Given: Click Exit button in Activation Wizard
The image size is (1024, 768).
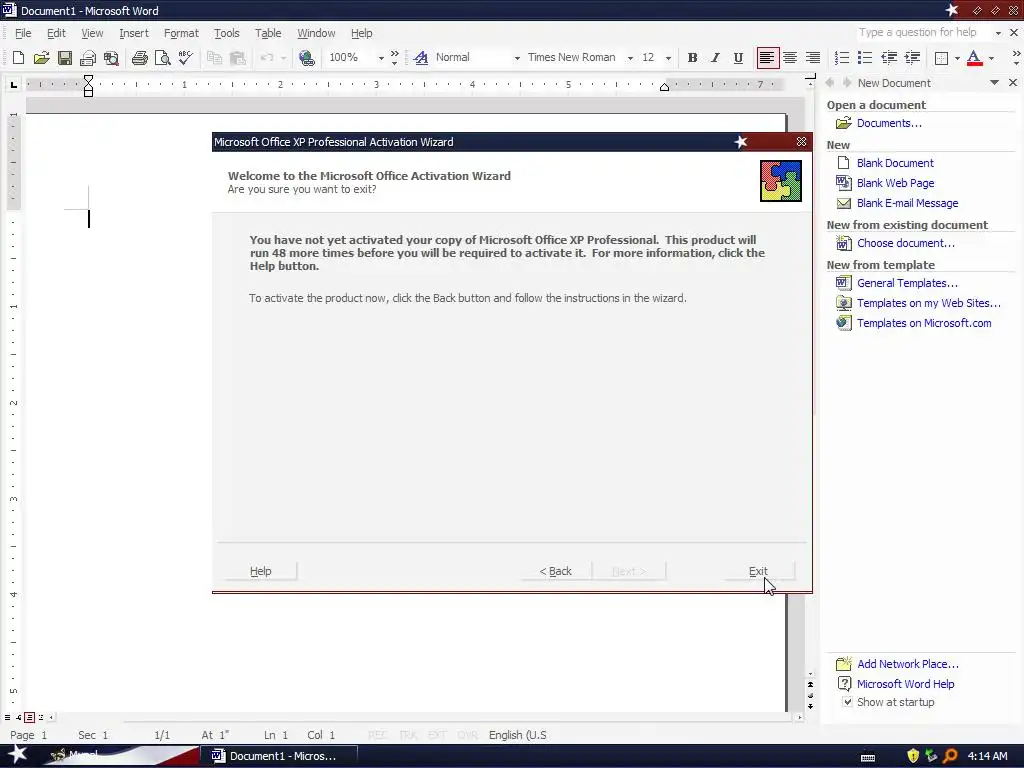Looking at the screenshot, I should pyautogui.click(x=758, y=571).
